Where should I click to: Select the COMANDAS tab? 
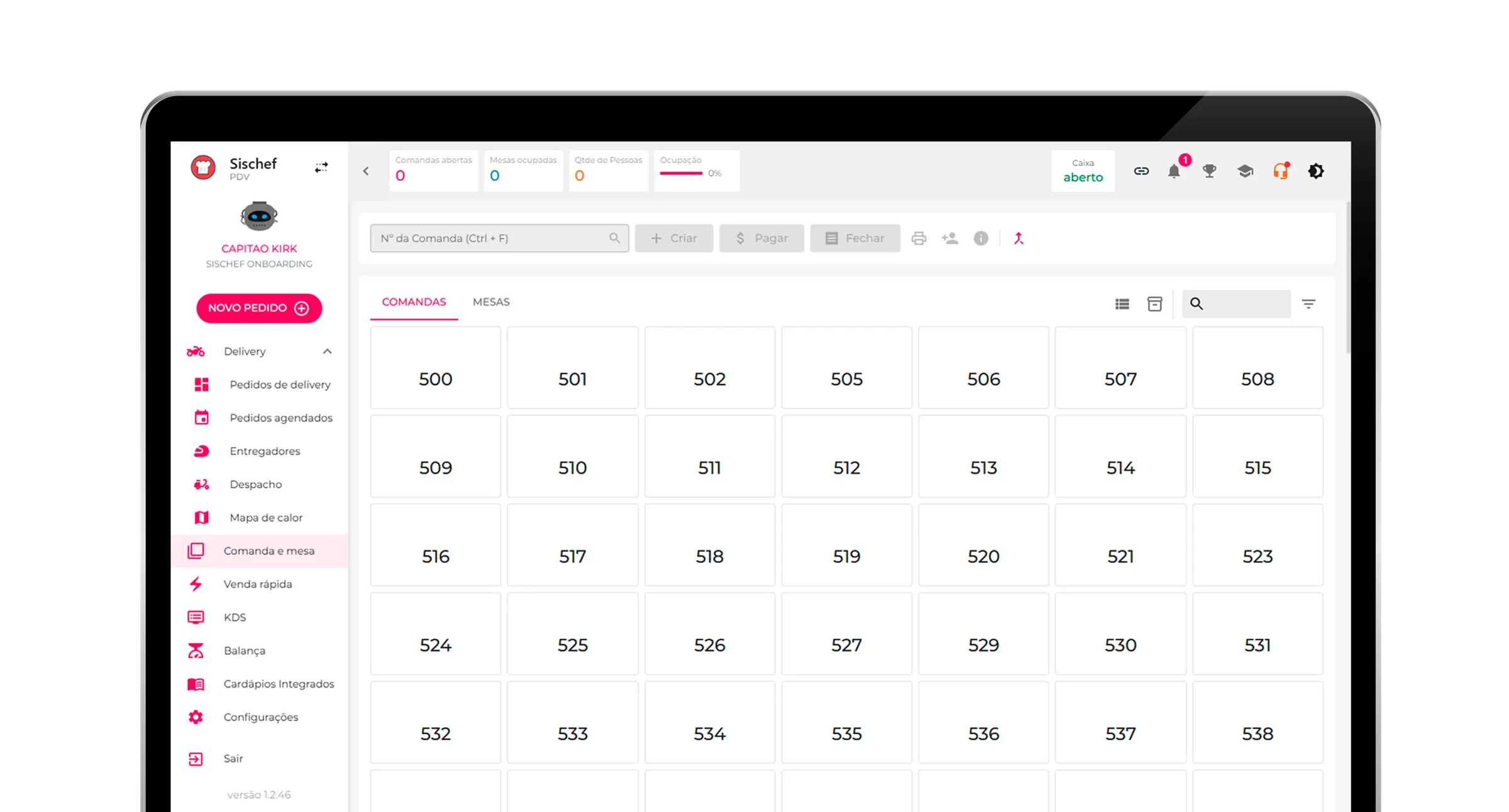point(414,302)
